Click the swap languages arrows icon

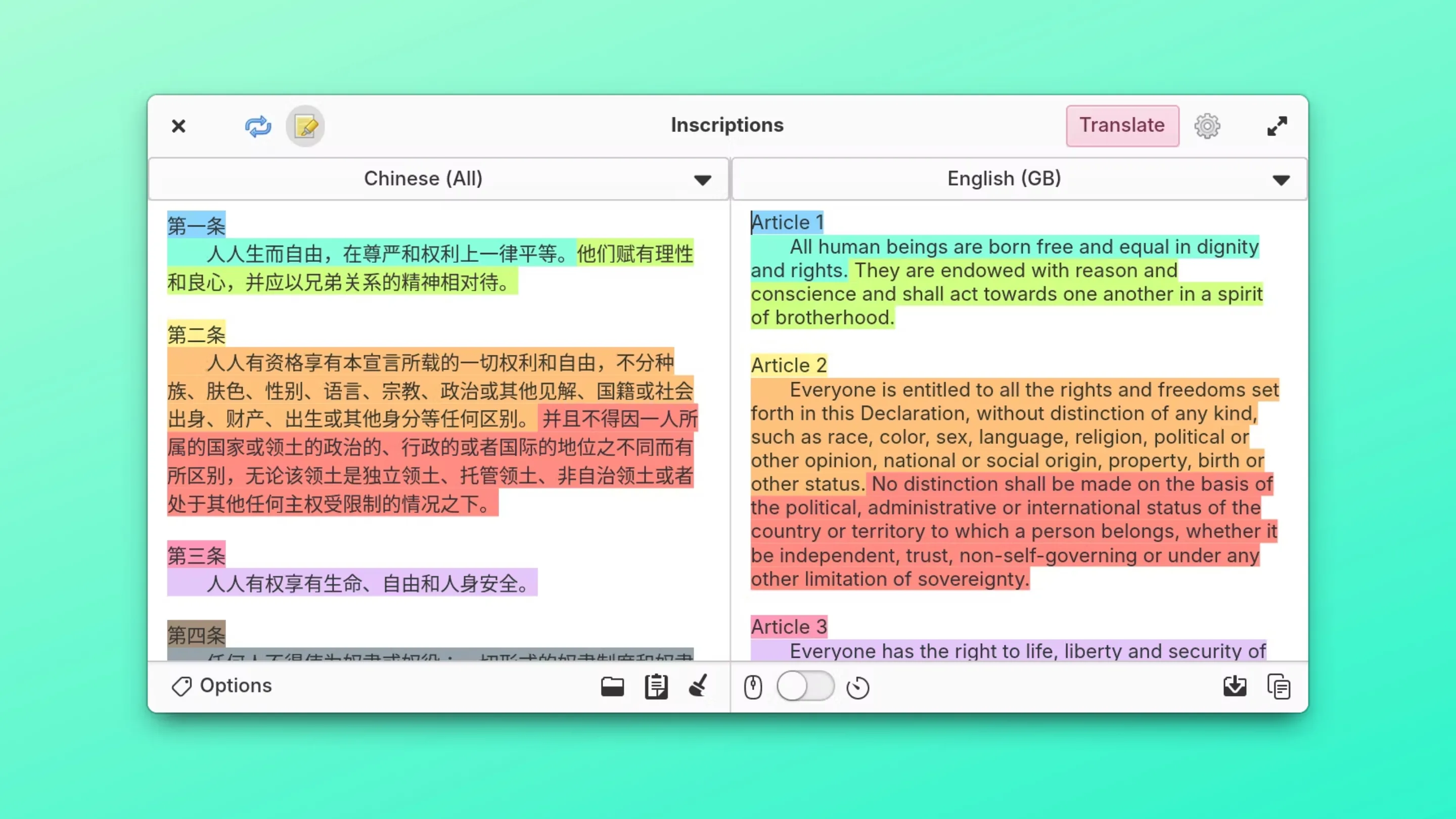258,126
